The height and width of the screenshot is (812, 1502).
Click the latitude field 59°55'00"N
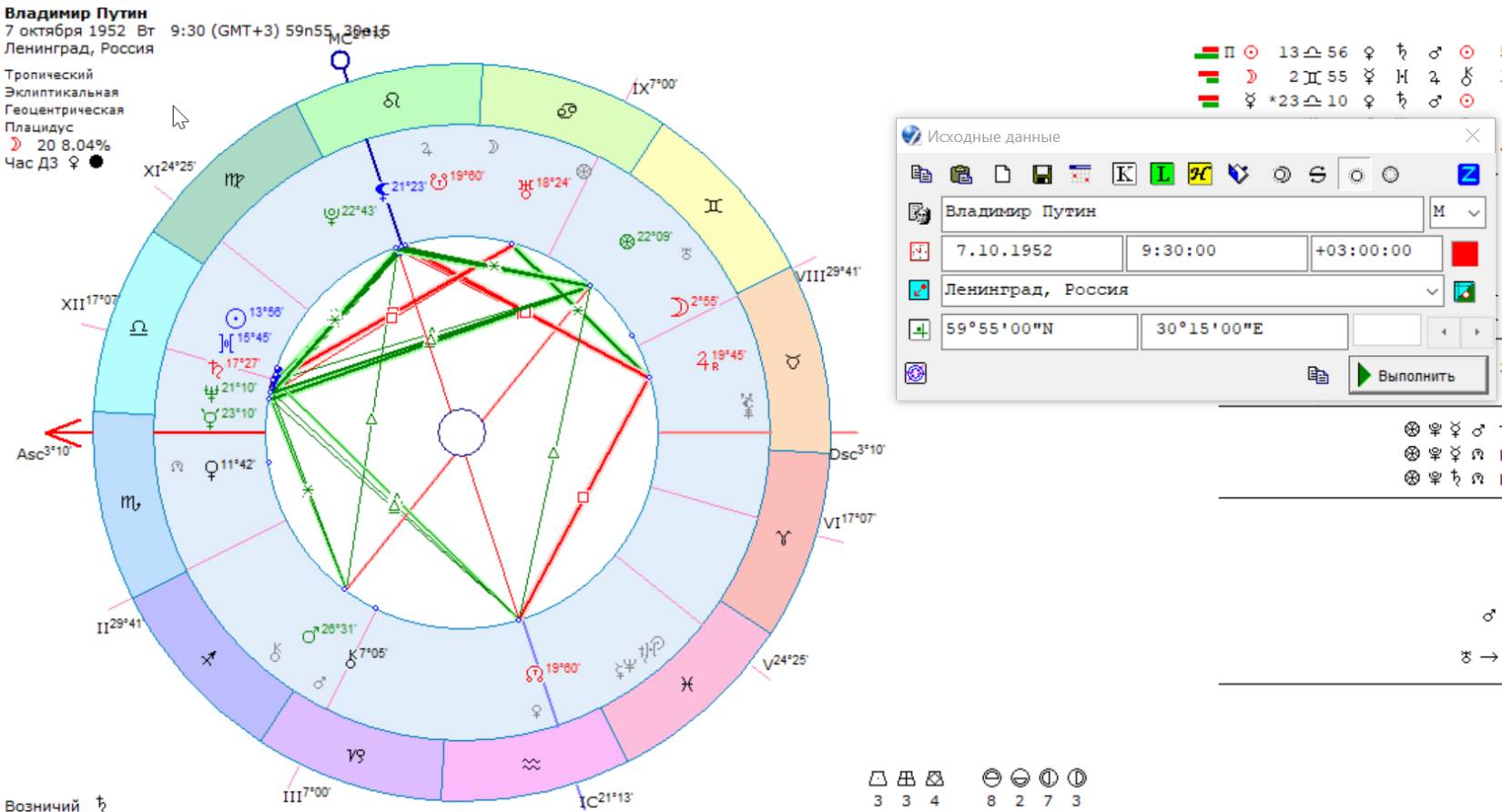(1039, 330)
